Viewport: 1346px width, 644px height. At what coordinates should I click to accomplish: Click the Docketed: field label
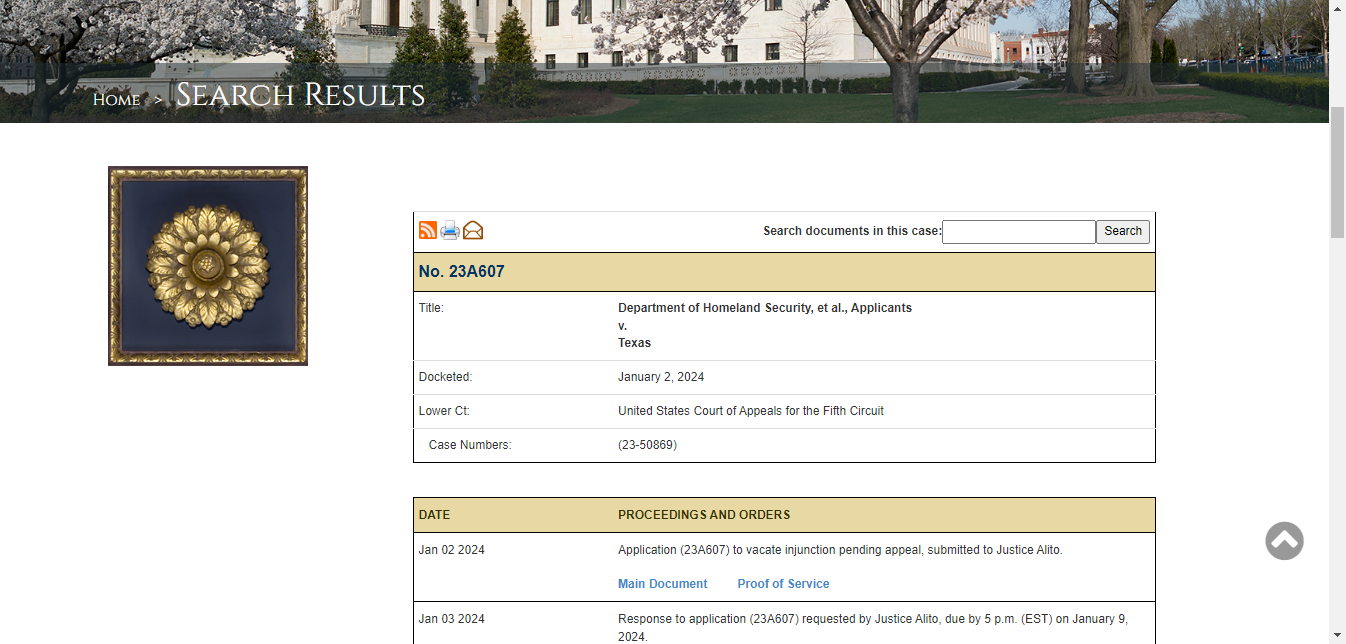pyautogui.click(x=445, y=377)
